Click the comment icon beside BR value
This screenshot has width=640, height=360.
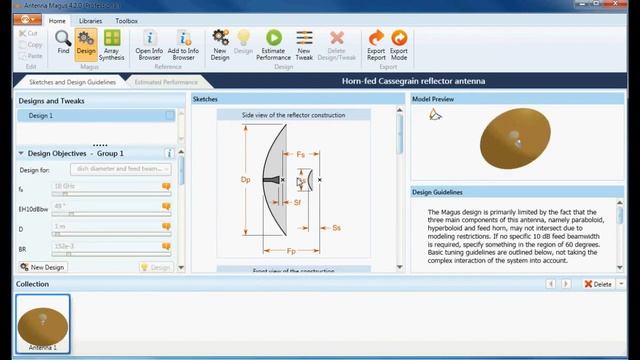(x=166, y=246)
